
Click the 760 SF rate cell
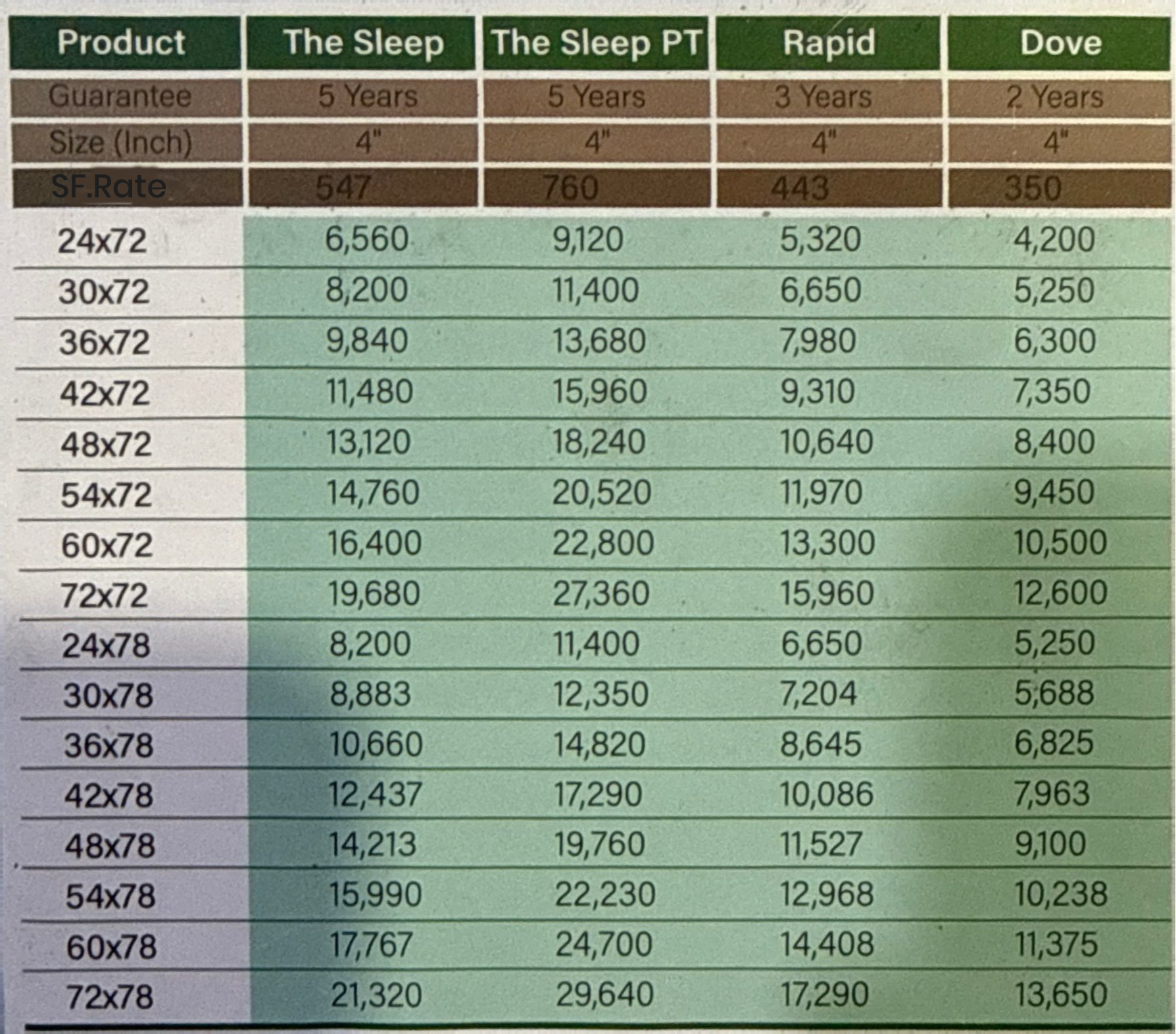click(x=570, y=188)
